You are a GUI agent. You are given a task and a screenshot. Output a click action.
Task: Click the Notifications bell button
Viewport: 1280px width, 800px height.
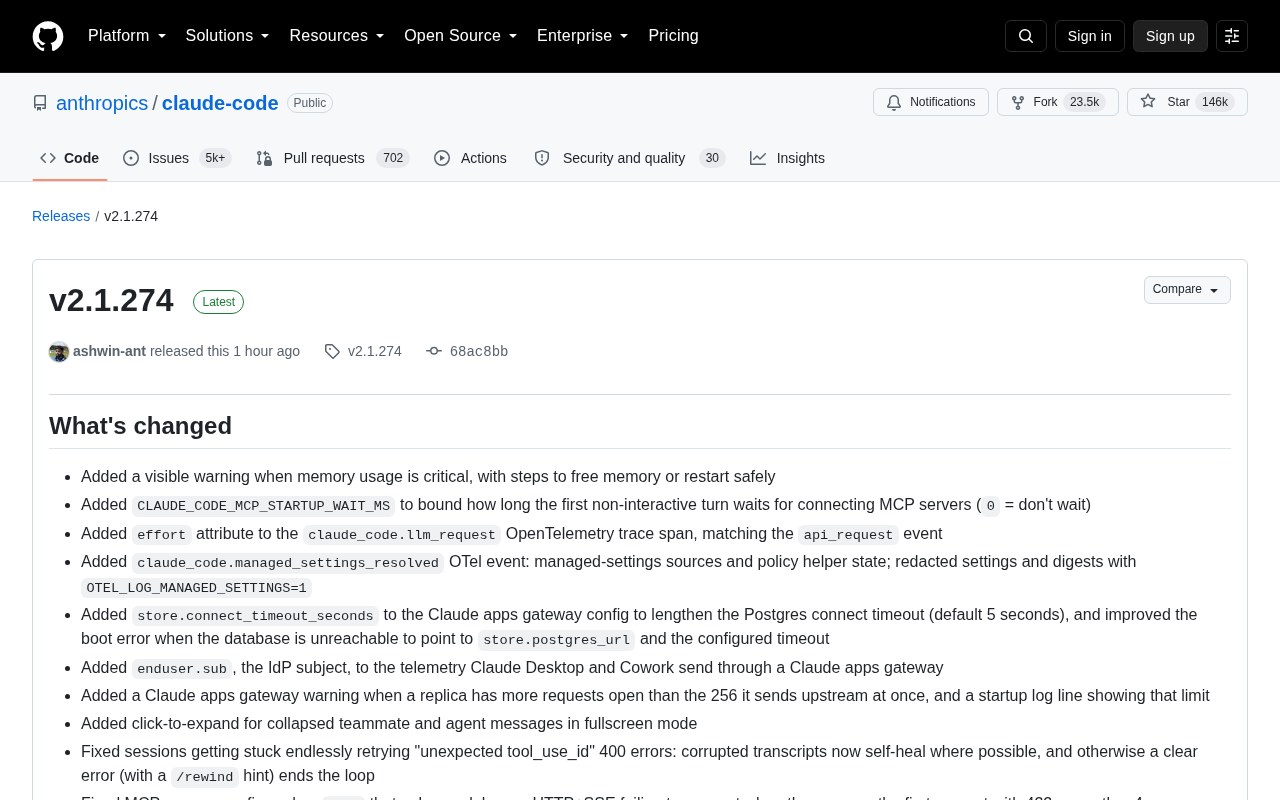click(x=931, y=102)
